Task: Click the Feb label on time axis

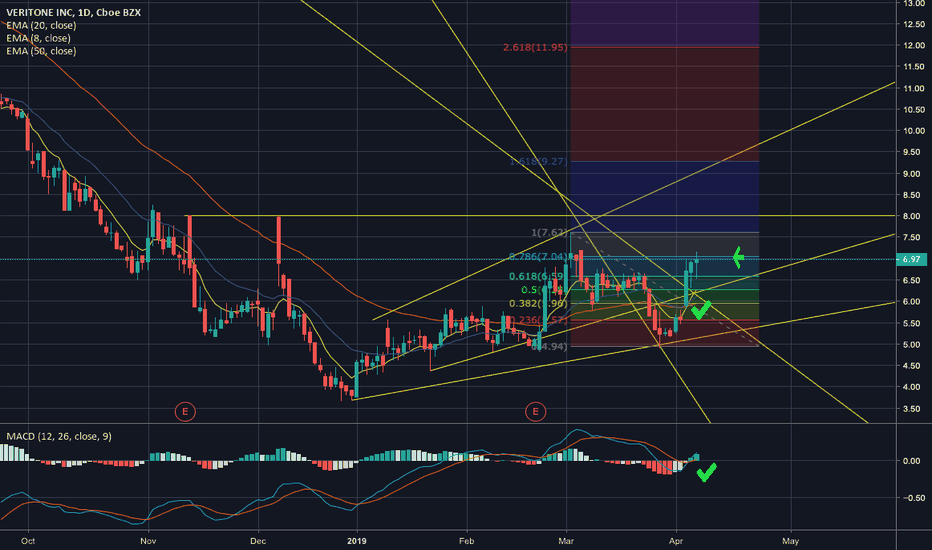Action: pos(467,541)
